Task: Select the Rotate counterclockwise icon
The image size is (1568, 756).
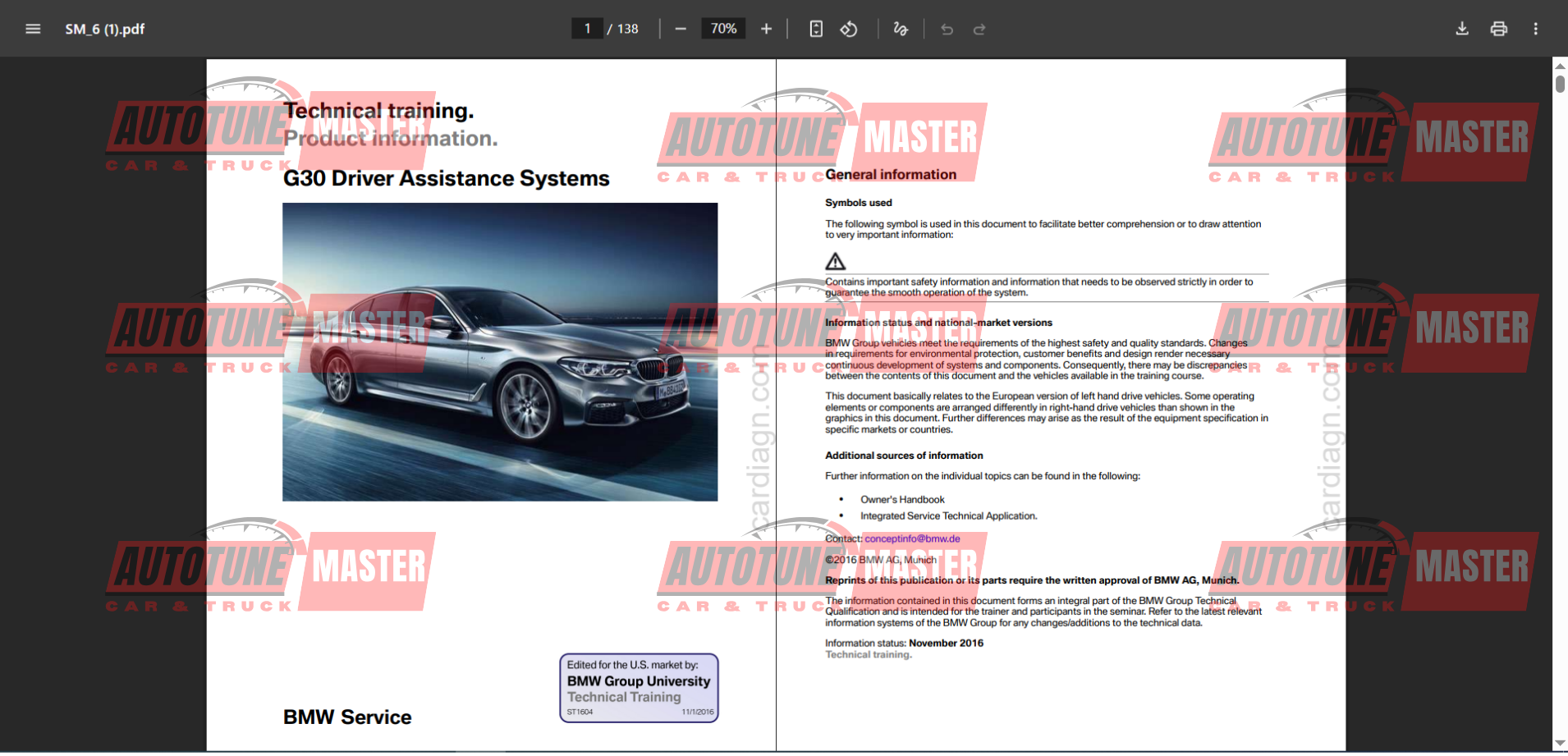Action: [x=850, y=28]
